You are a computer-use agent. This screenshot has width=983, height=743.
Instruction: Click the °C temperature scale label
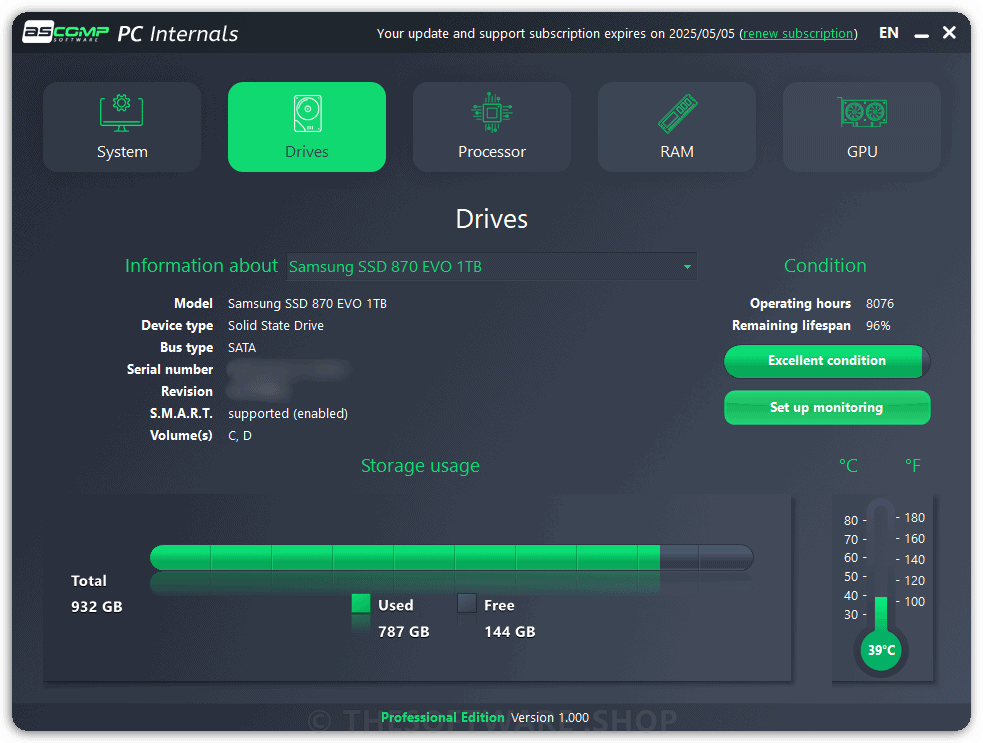[x=848, y=466]
